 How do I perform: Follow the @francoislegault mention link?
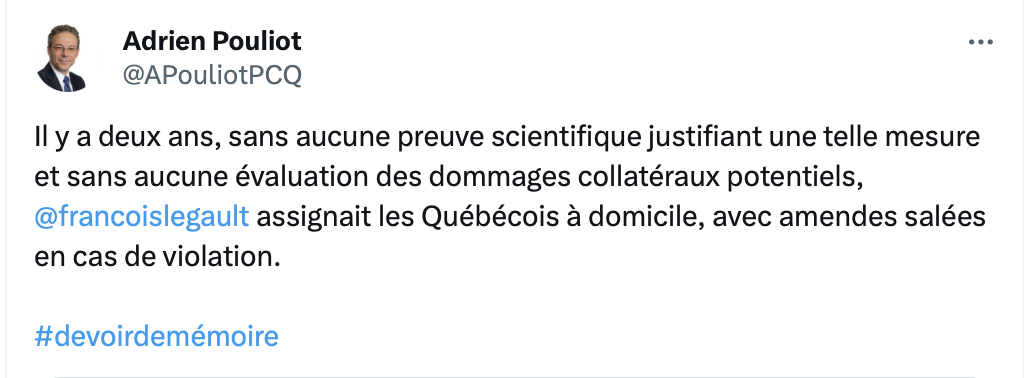pyautogui.click(x=142, y=216)
